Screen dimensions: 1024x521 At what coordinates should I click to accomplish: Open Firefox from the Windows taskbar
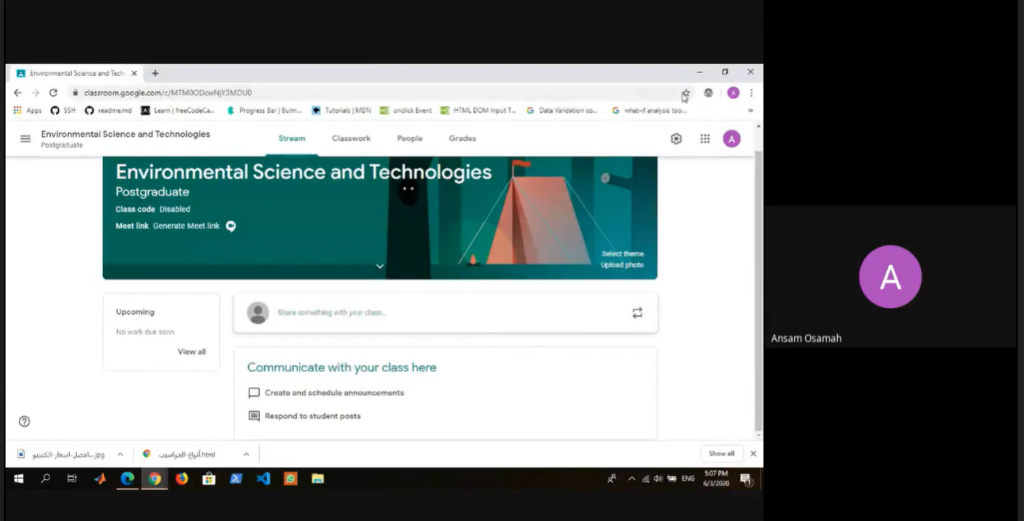182,479
